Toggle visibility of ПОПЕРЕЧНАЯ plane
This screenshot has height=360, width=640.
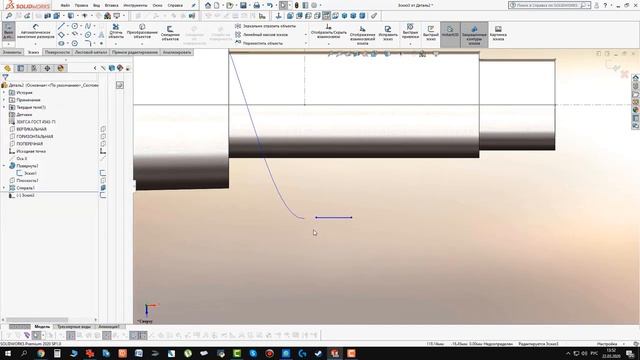103,144
